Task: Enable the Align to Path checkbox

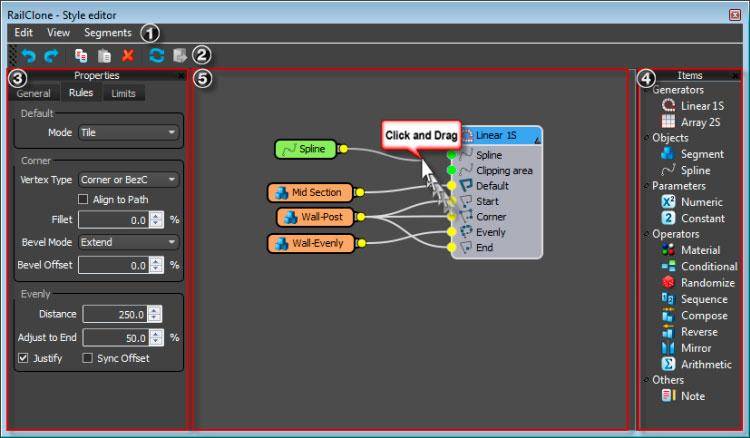Action: pos(83,200)
